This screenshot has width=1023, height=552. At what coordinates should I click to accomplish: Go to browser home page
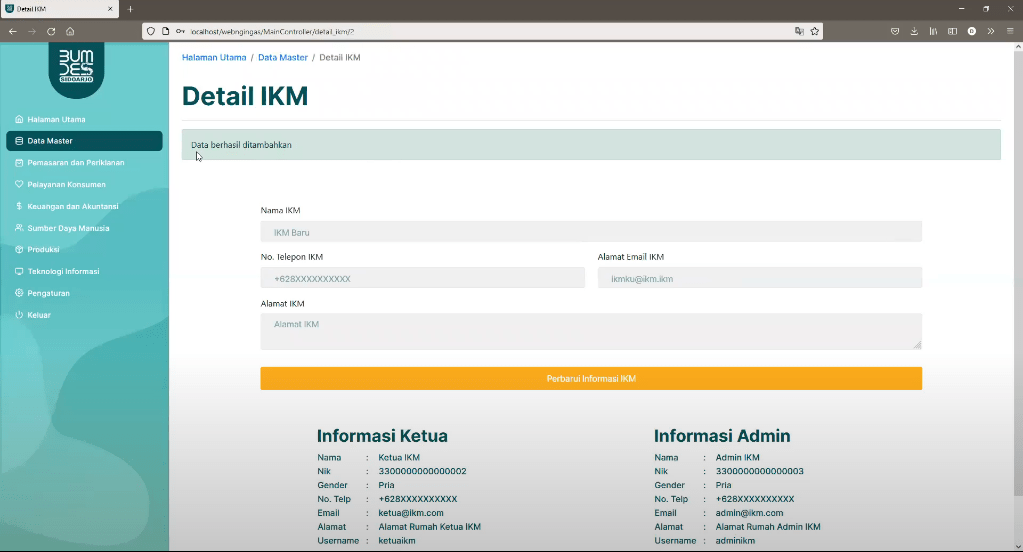[x=70, y=31]
